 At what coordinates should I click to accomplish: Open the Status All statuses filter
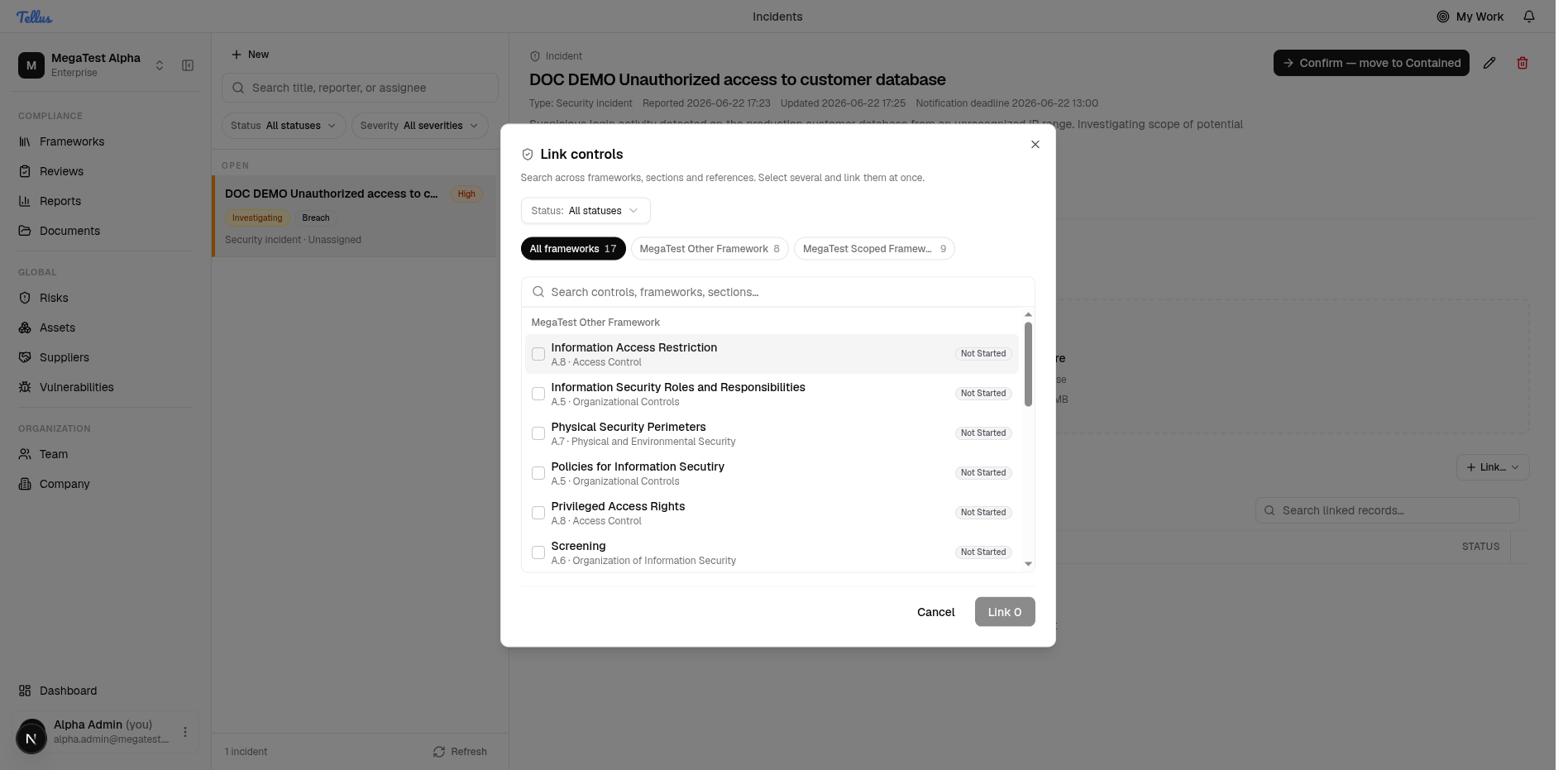(284, 126)
